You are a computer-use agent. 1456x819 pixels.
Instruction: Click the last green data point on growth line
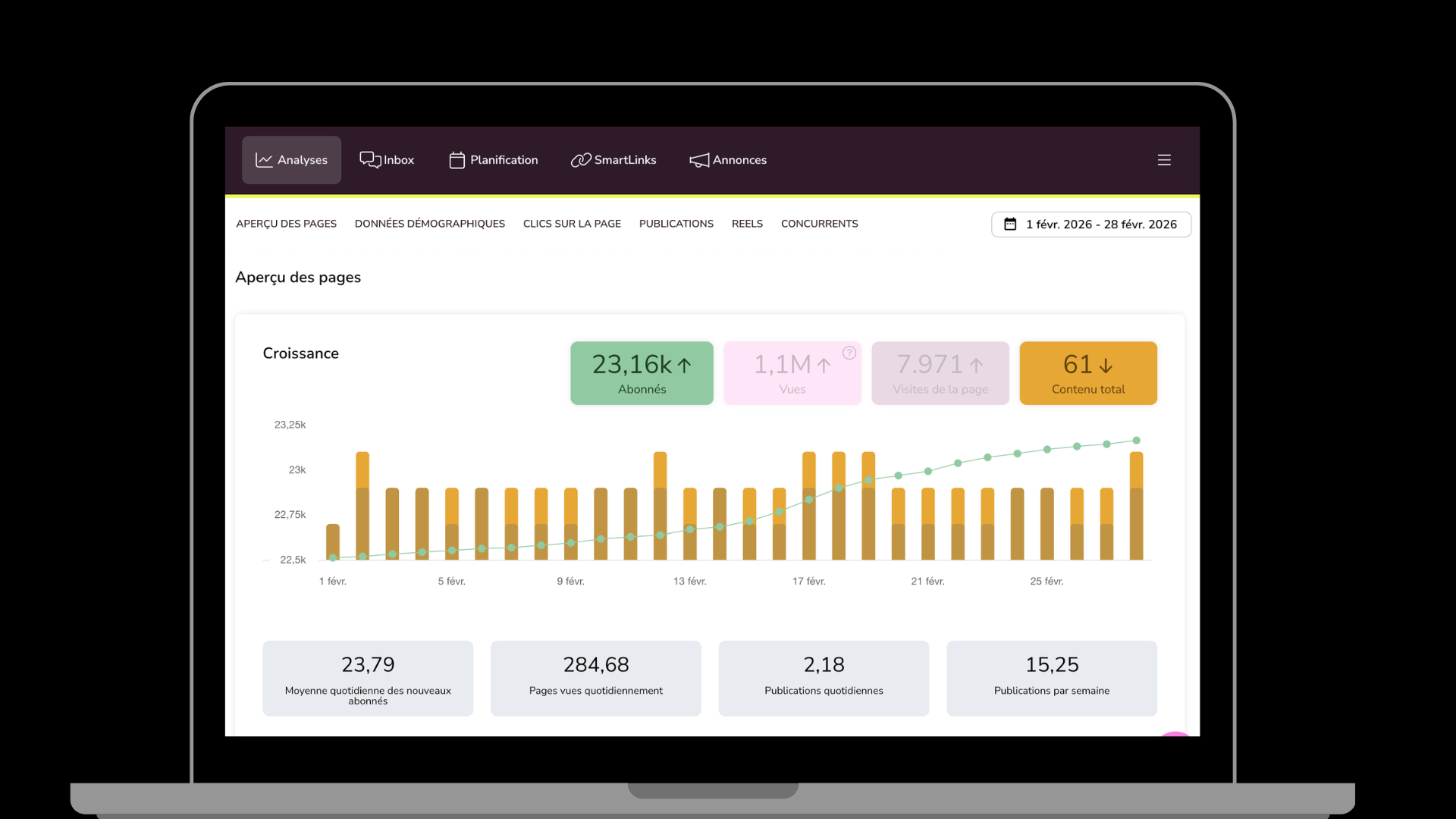click(1136, 441)
